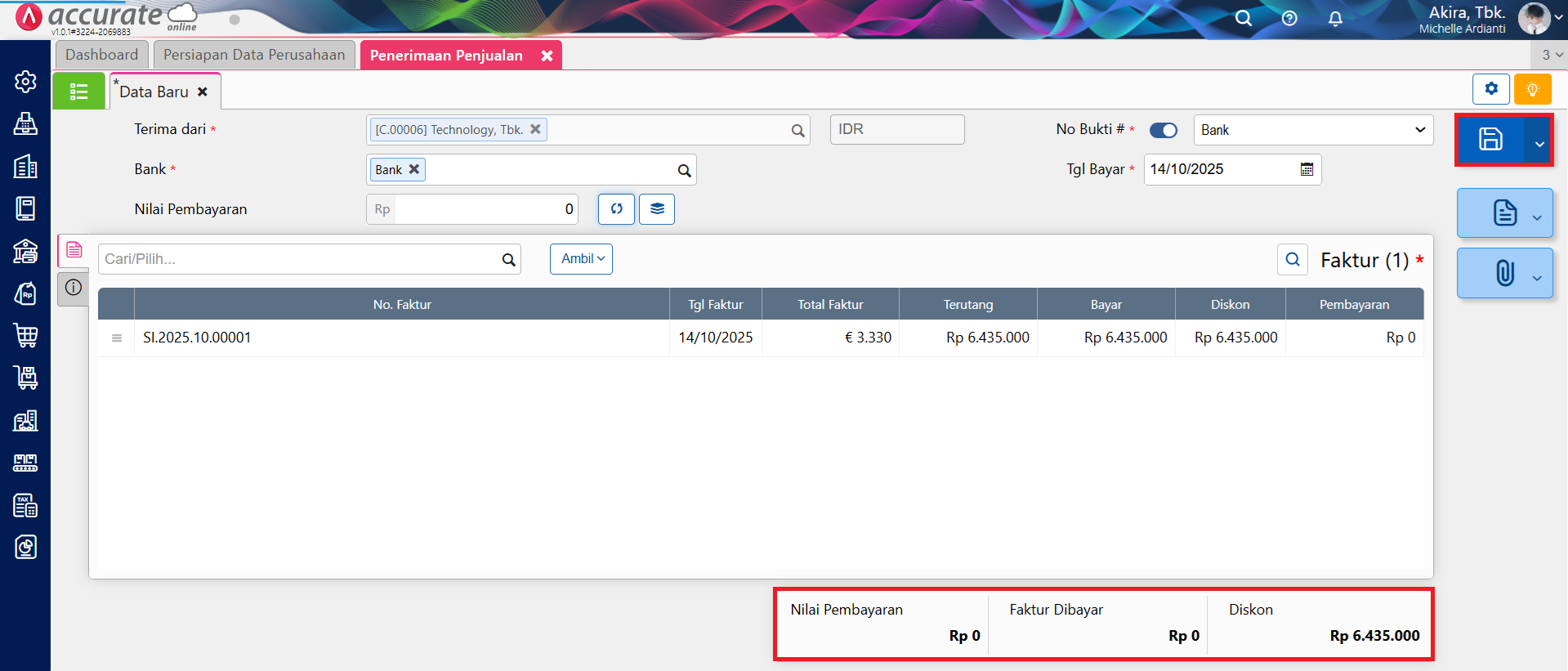This screenshot has width=1568, height=671.
Task: Click the Cari/Pilih invoice search field
Action: [299, 259]
